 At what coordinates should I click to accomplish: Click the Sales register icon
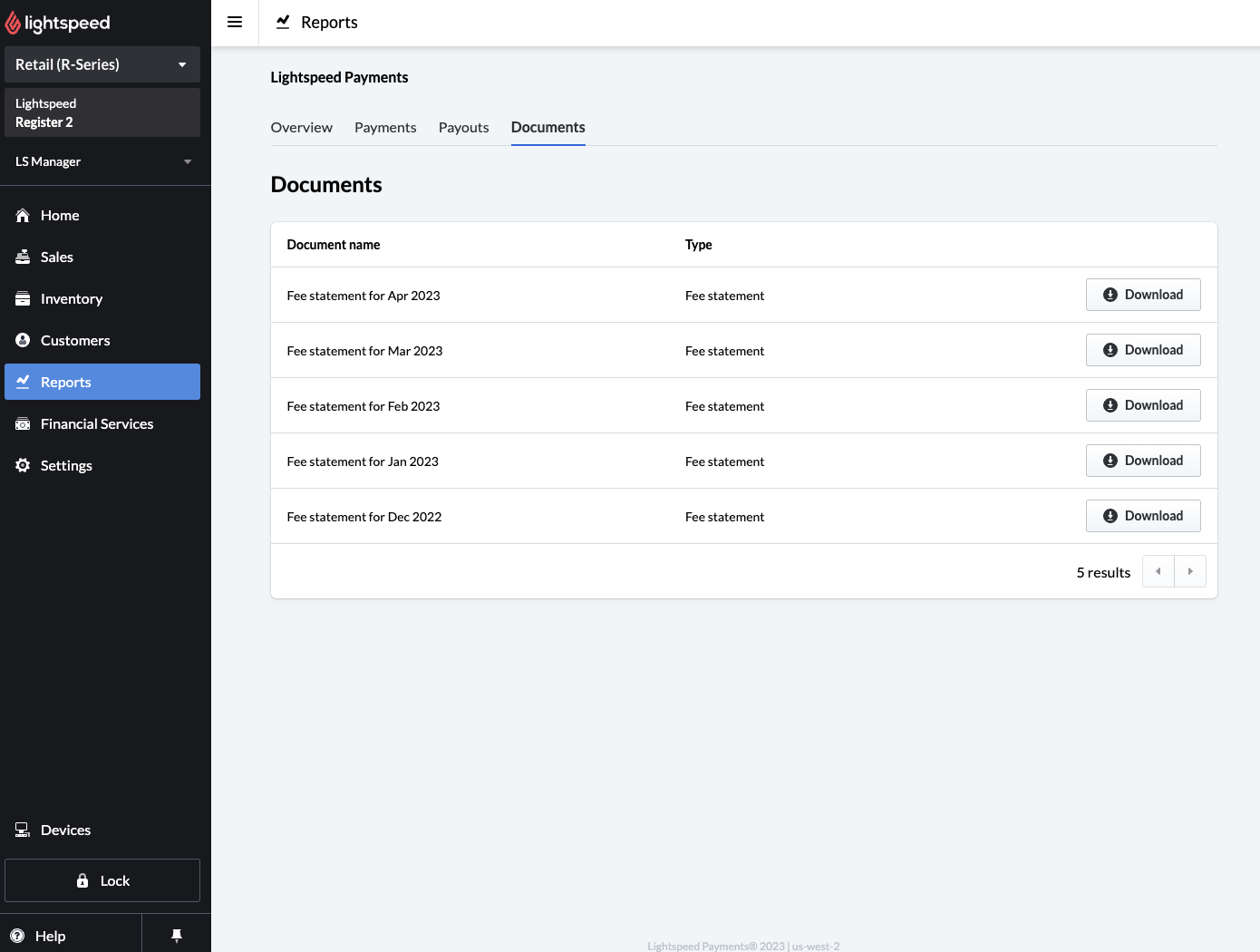coord(23,257)
